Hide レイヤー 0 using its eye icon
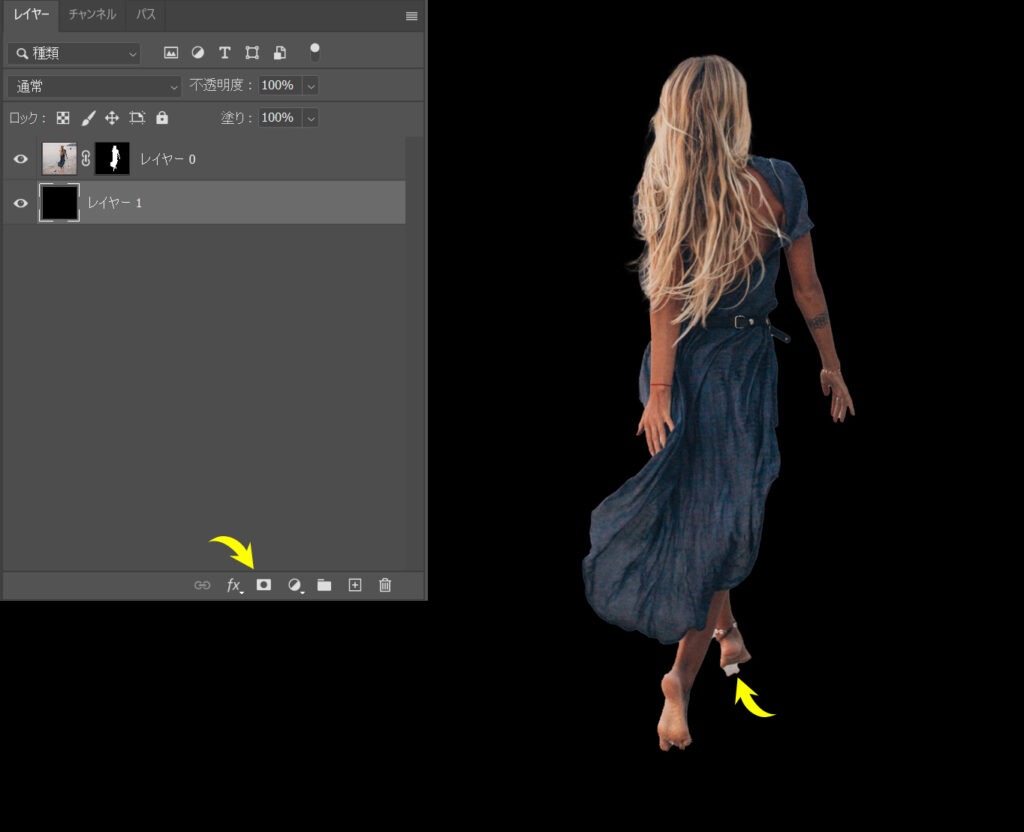 click(21, 159)
